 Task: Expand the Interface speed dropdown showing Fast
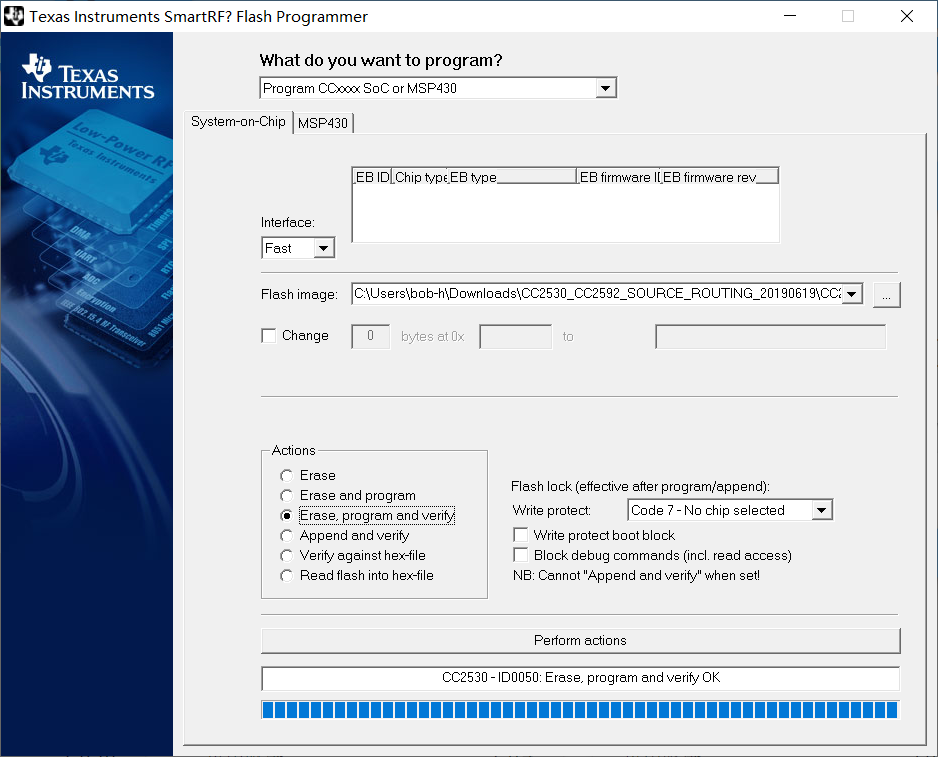[324, 248]
